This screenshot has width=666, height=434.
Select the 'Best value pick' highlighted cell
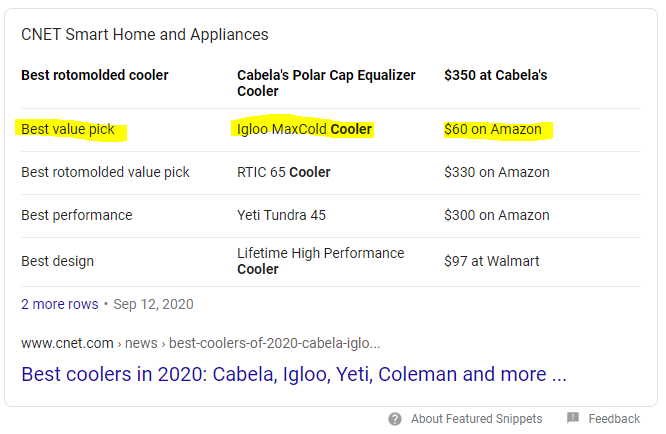click(68, 129)
